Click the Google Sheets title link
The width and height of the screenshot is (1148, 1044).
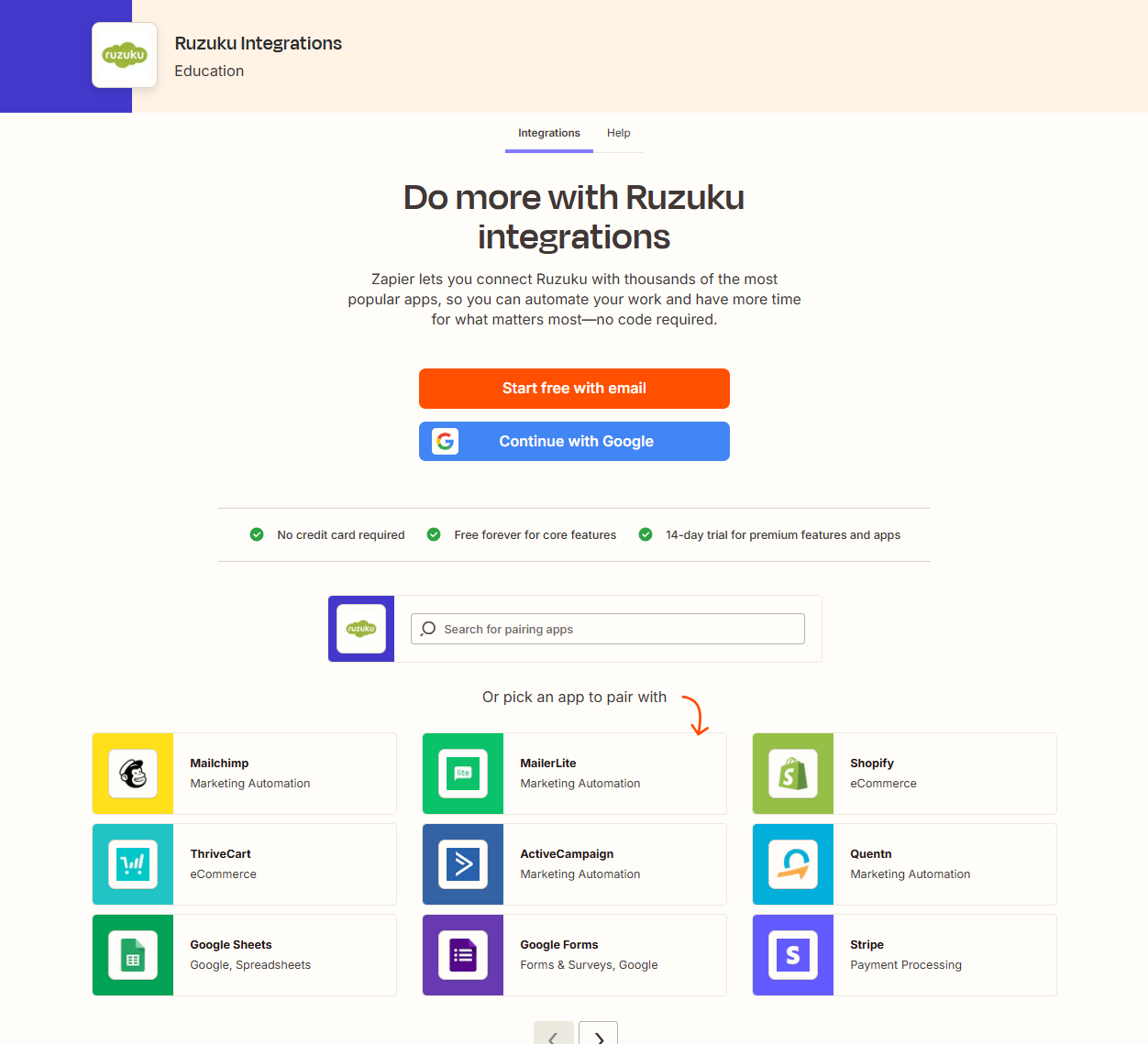pos(231,944)
